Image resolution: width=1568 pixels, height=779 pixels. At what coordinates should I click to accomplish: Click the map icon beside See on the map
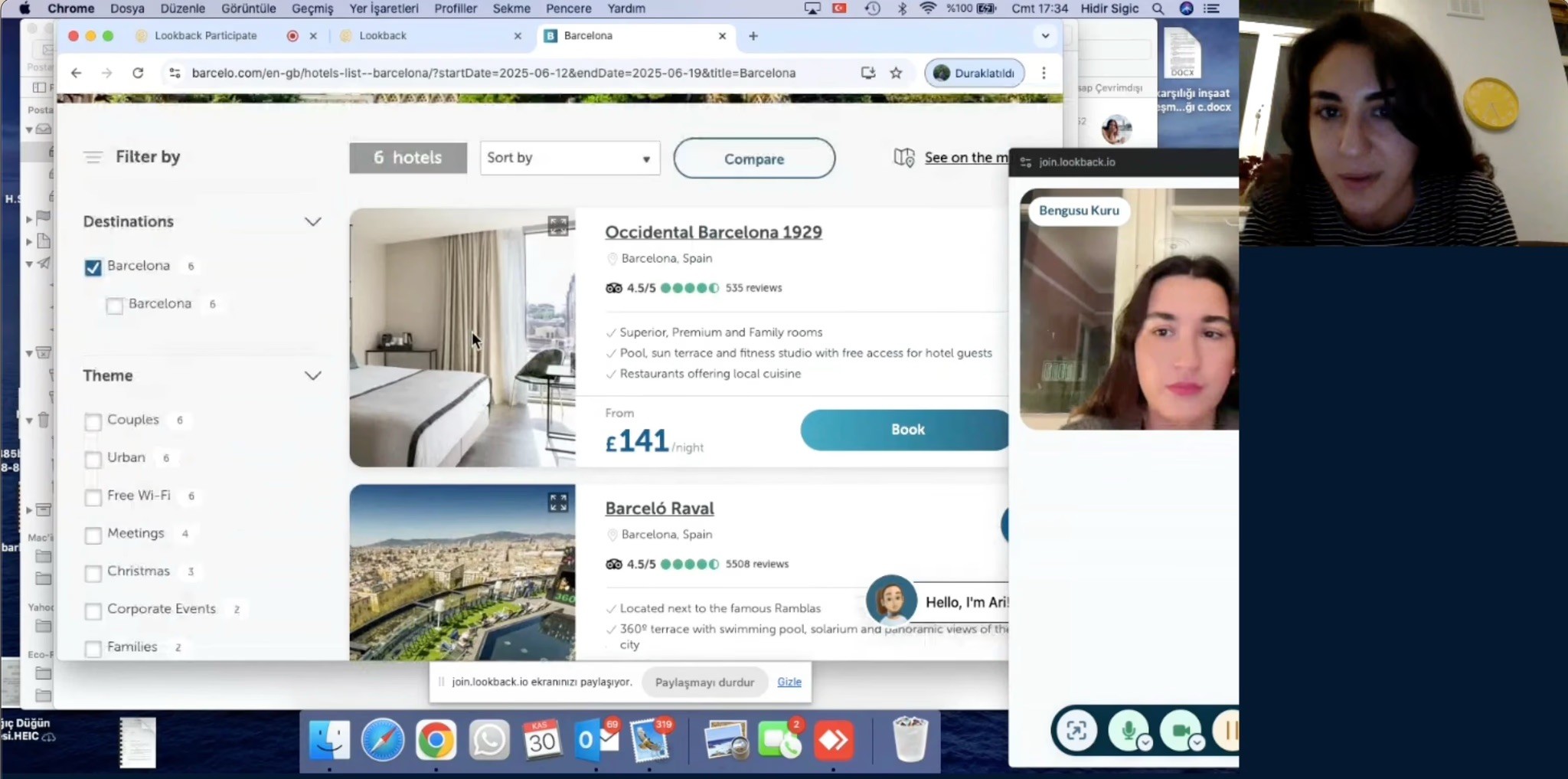904,158
